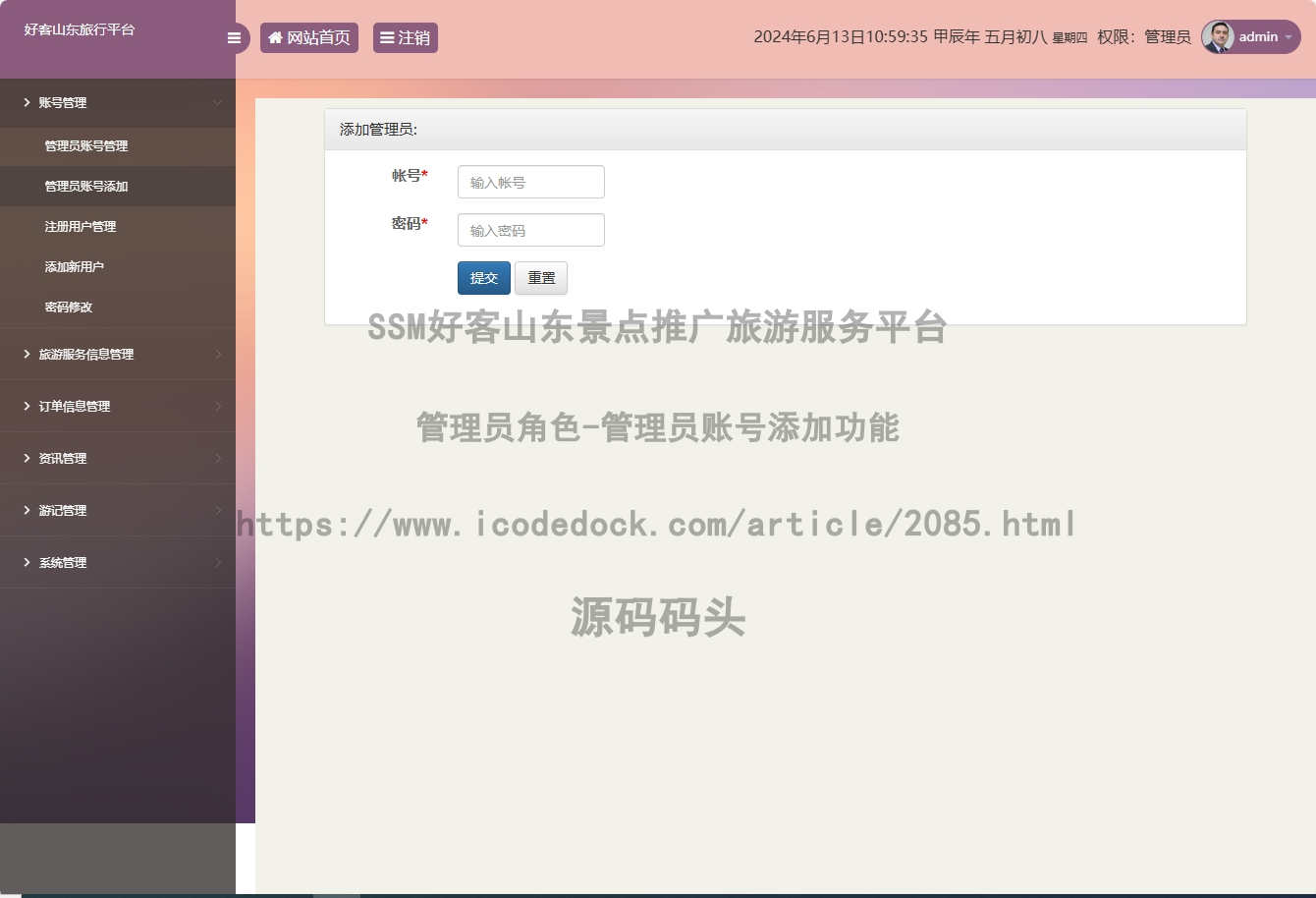Click the home icon on 网站首页 button
Screen dimensions: 1316x898
point(275,37)
